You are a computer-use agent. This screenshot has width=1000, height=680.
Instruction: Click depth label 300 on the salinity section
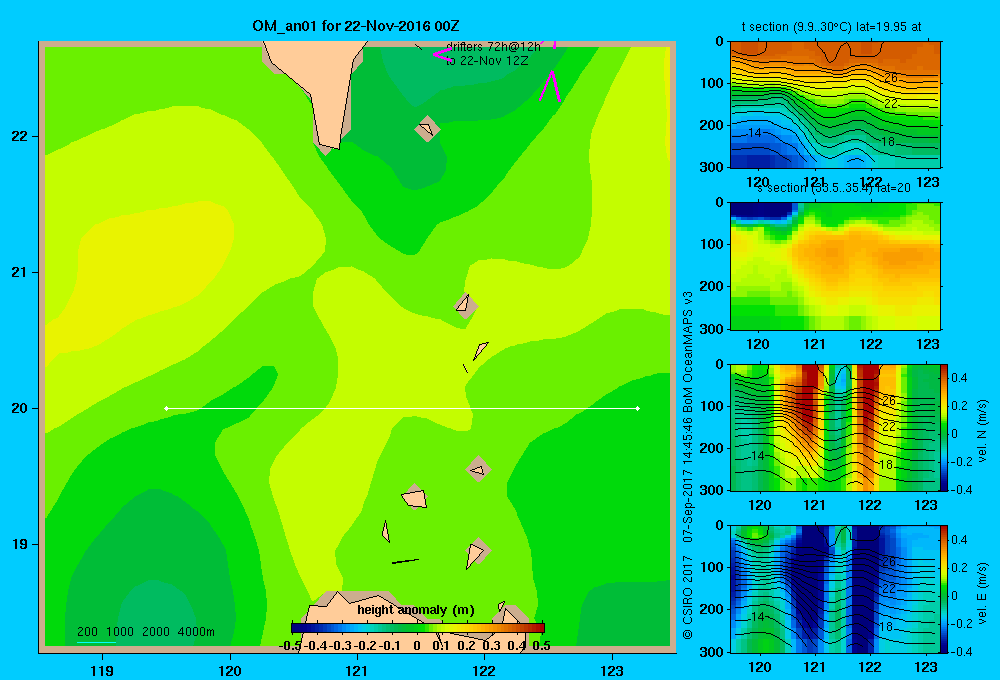point(712,329)
